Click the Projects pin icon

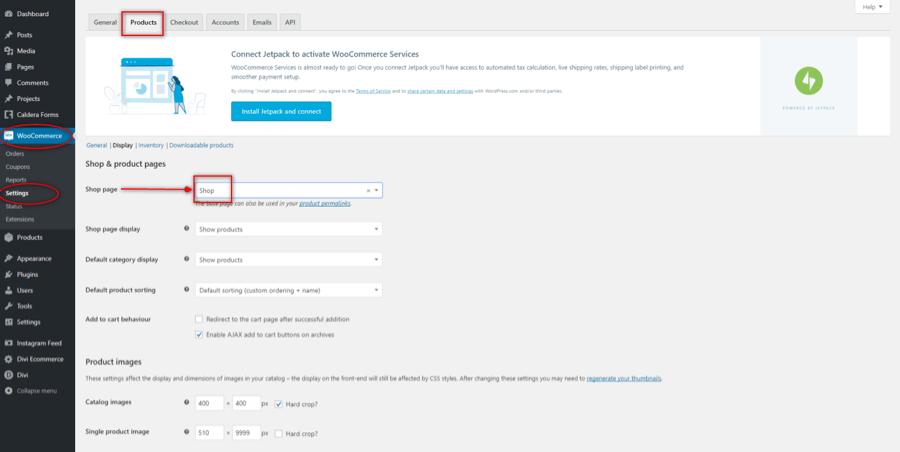tap(9, 99)
